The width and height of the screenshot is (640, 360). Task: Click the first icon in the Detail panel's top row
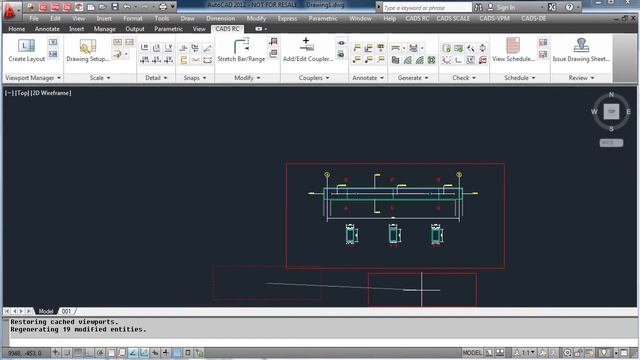pyautogui.click(x=144, y=48)
